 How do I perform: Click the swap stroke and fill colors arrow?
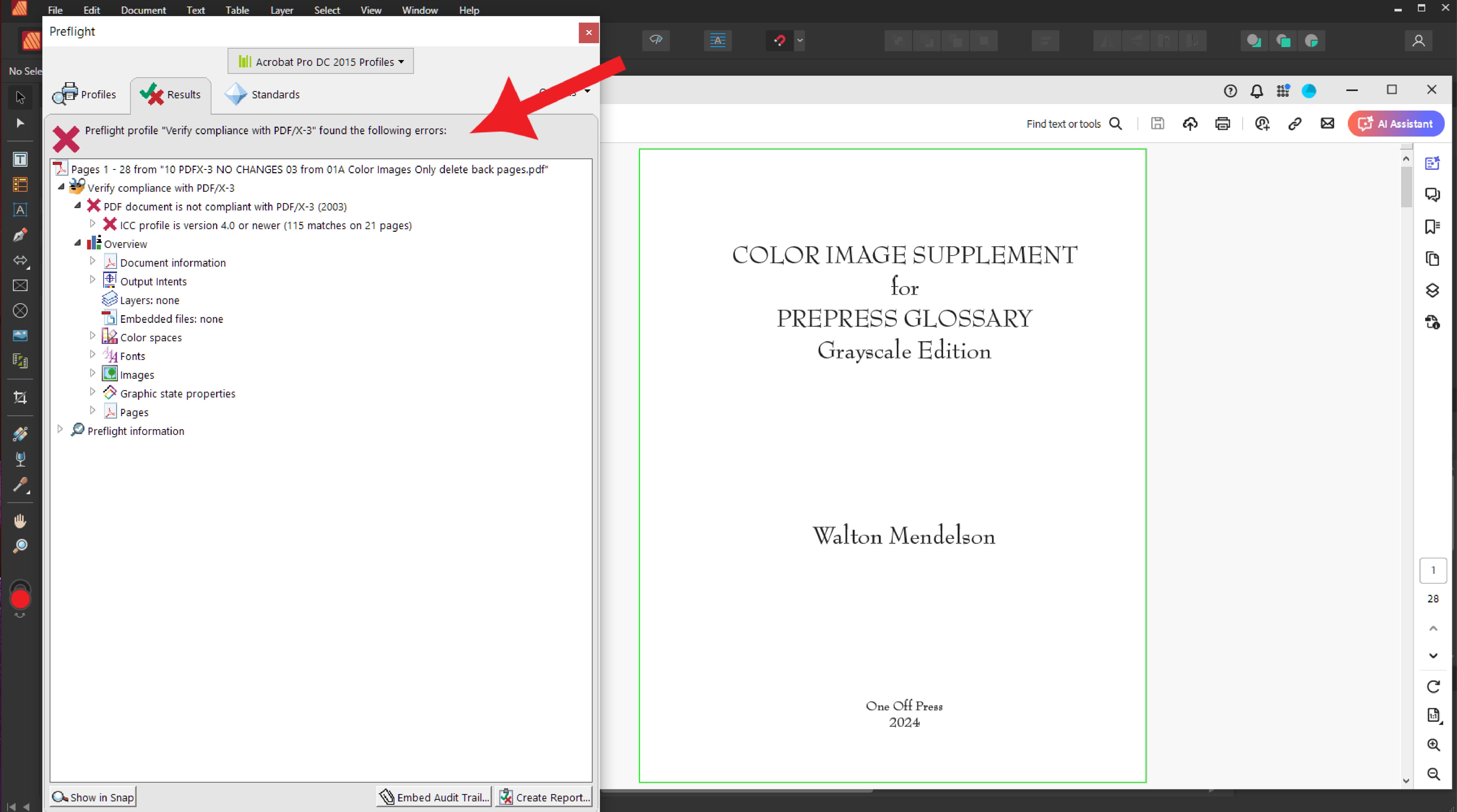point(20,615)
